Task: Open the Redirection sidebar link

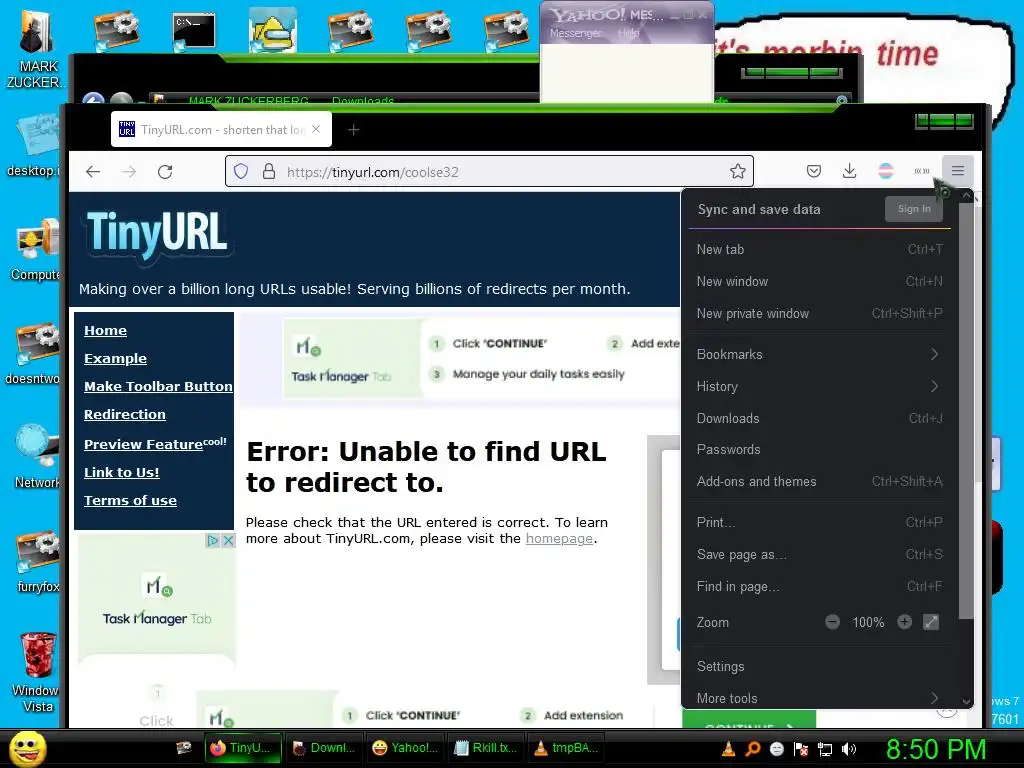Action: coord(125,415)
